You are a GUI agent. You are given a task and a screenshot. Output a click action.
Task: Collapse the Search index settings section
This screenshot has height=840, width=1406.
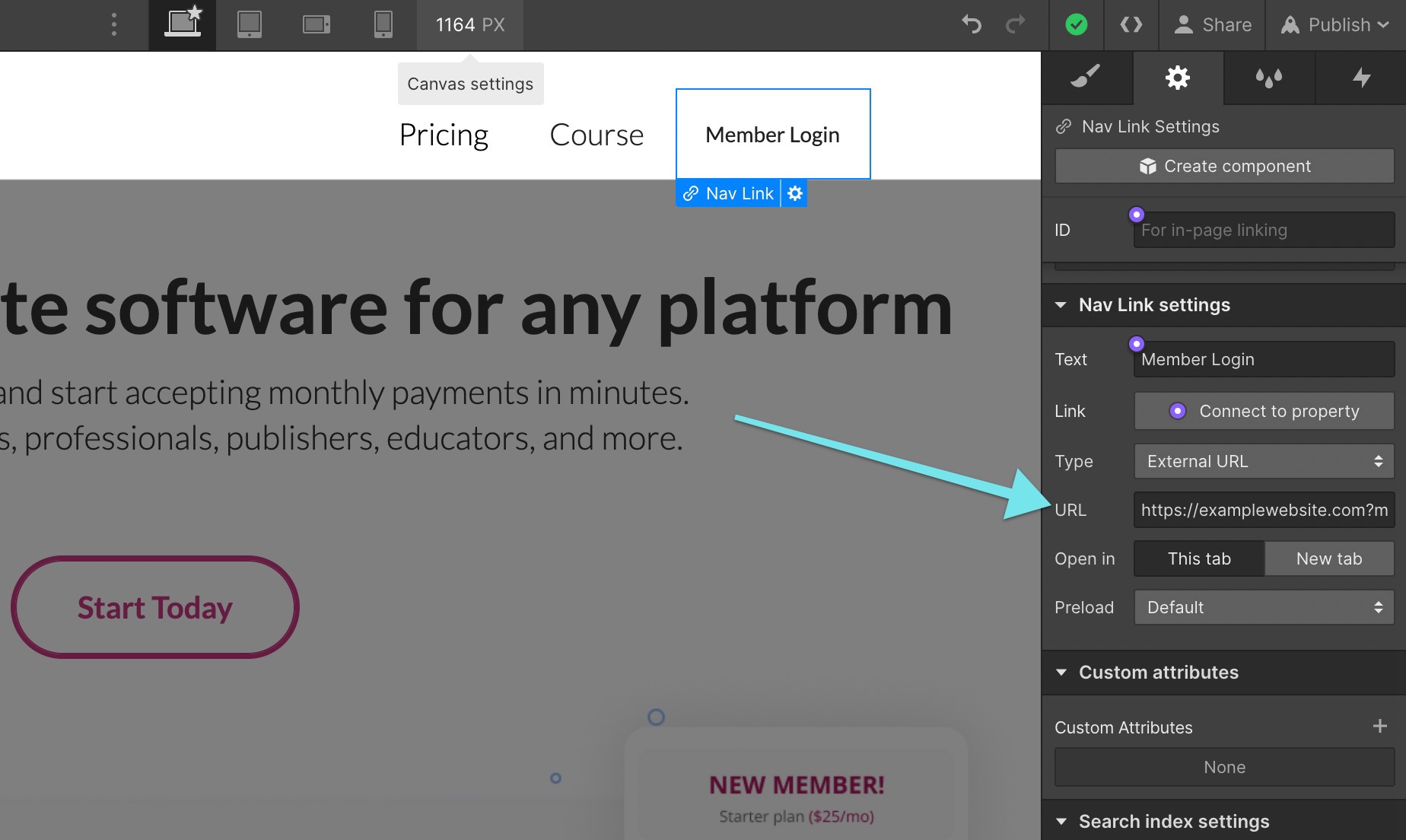(1061, 822)
